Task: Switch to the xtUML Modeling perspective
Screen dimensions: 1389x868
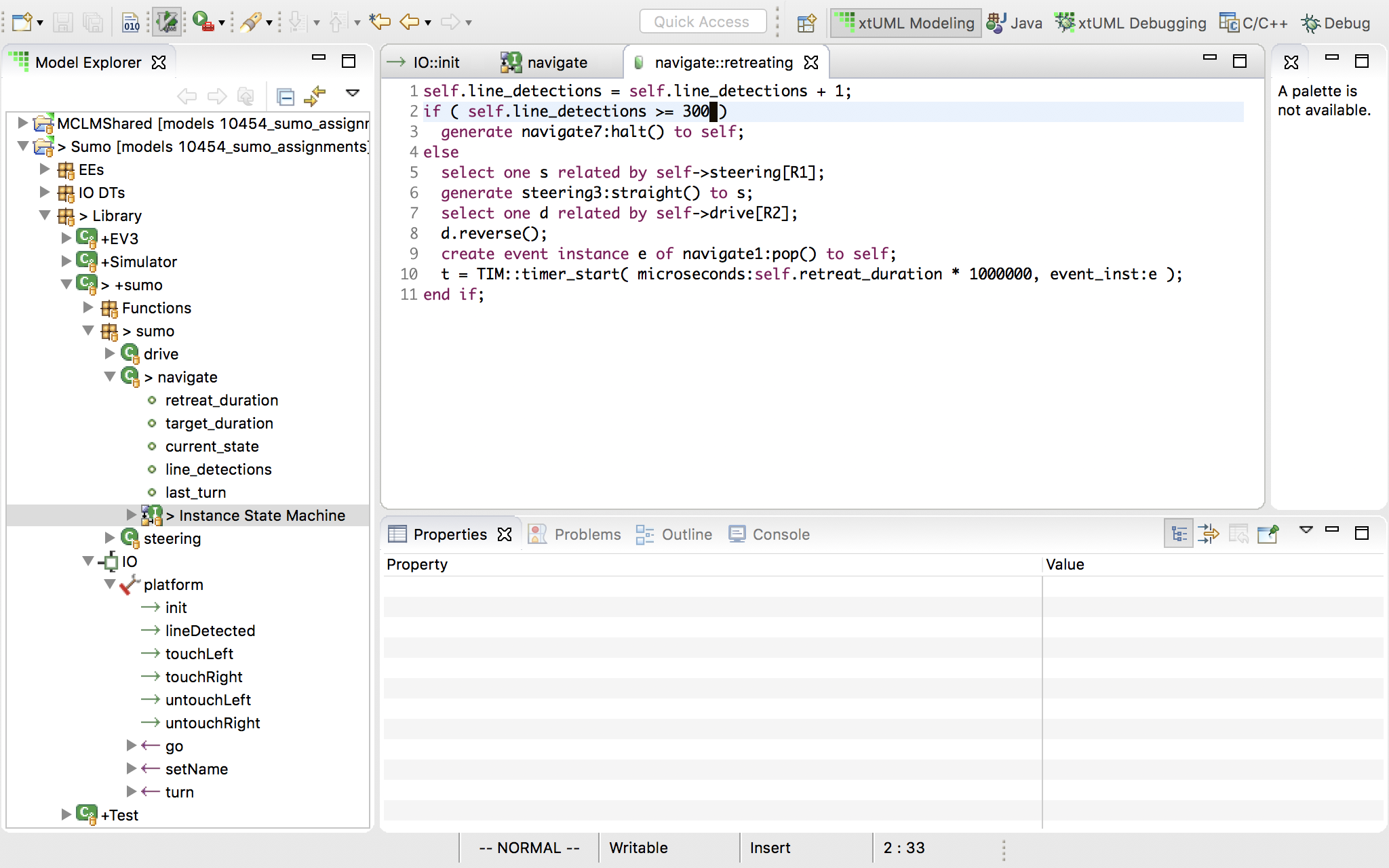Action: pyautogui.click(x=905, y=23)
